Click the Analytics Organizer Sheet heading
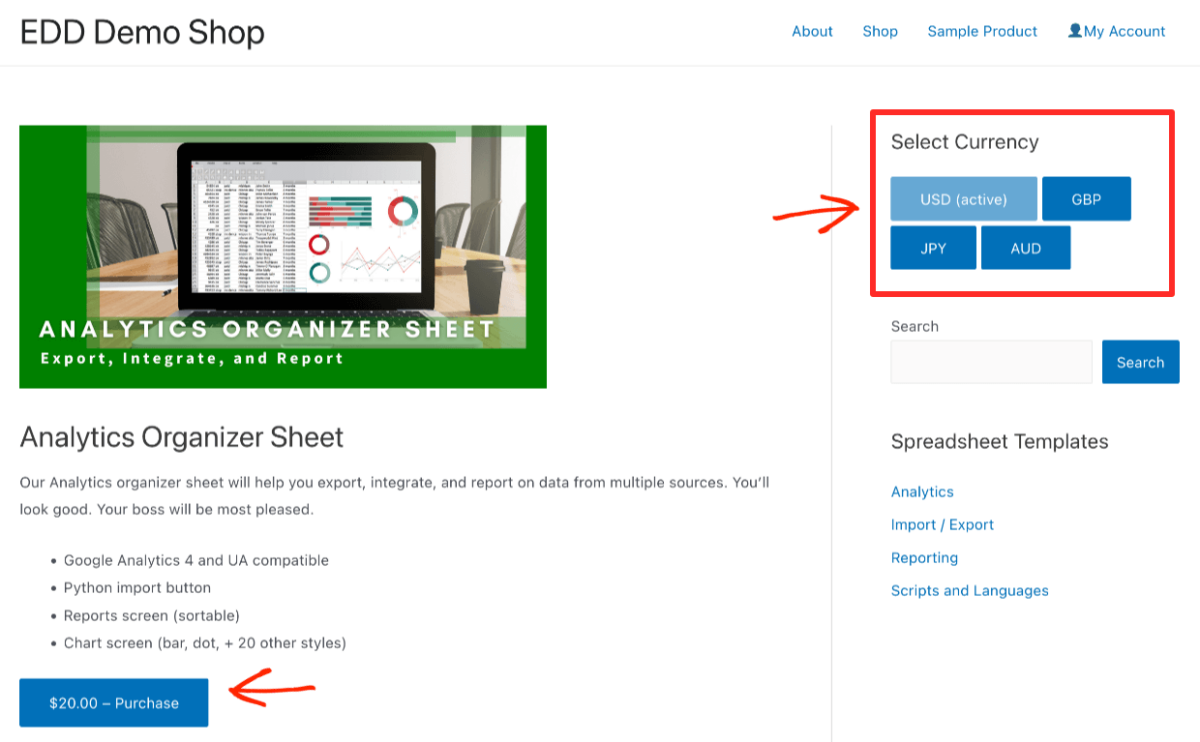The height and width of the screenshot is (742, 1200). click(181, 437)
